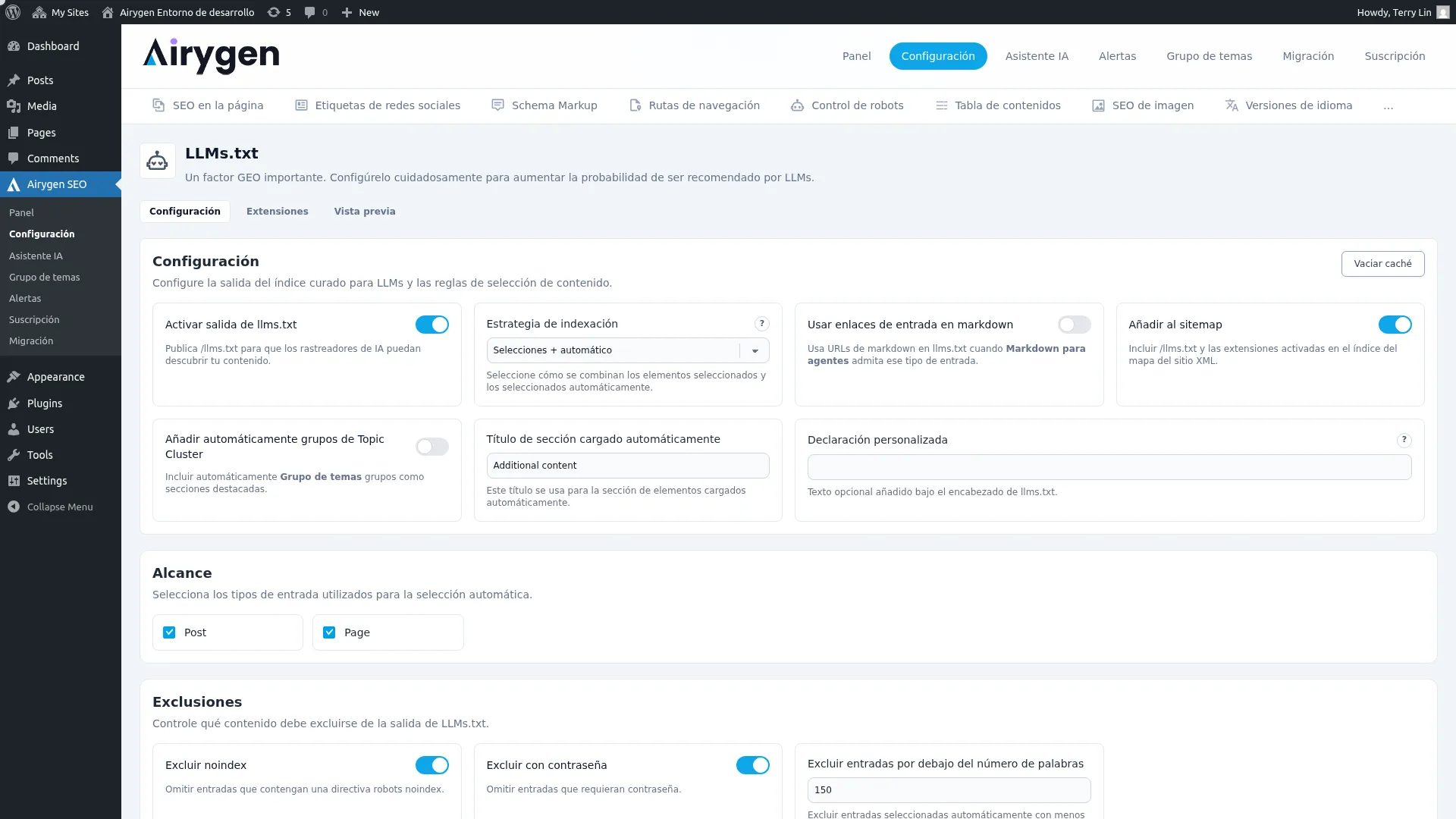Screen dimensions: 1456x819
Task: Open Migración in sidebar submenu
Action: tap(31, 341)
